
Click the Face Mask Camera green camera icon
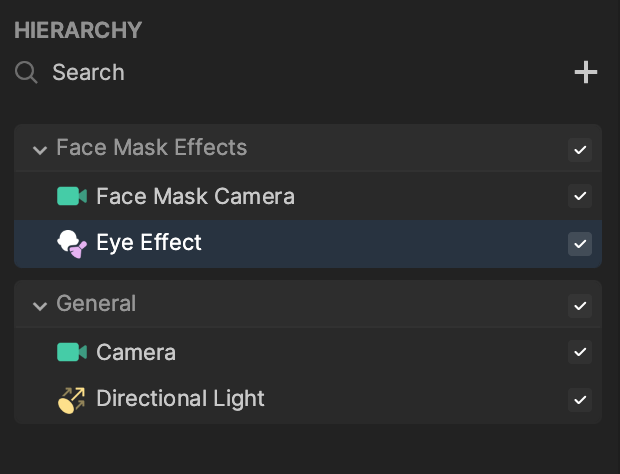tap(72, 196)
